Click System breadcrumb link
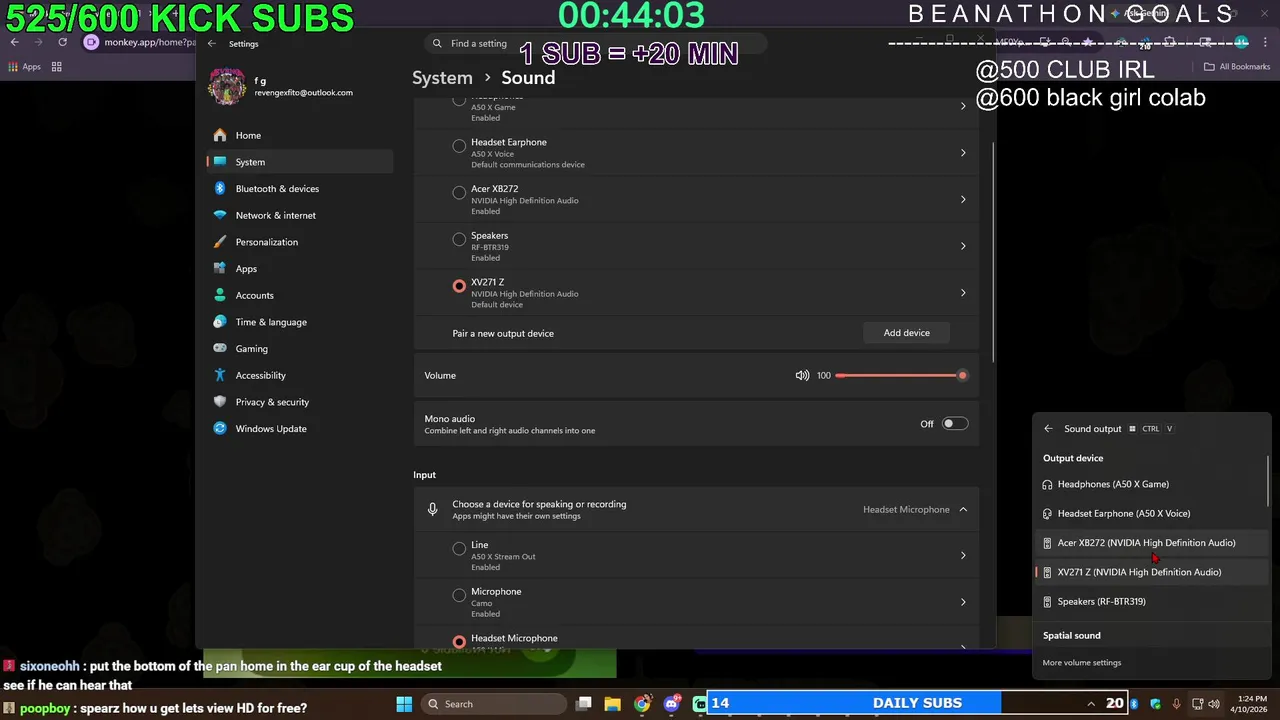 click(x=442, y=78)
